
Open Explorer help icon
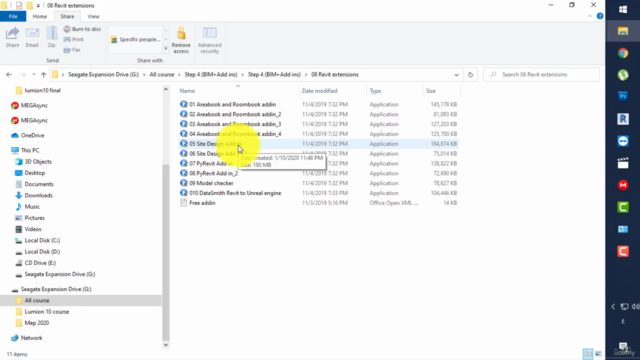[x=600, y=16]
